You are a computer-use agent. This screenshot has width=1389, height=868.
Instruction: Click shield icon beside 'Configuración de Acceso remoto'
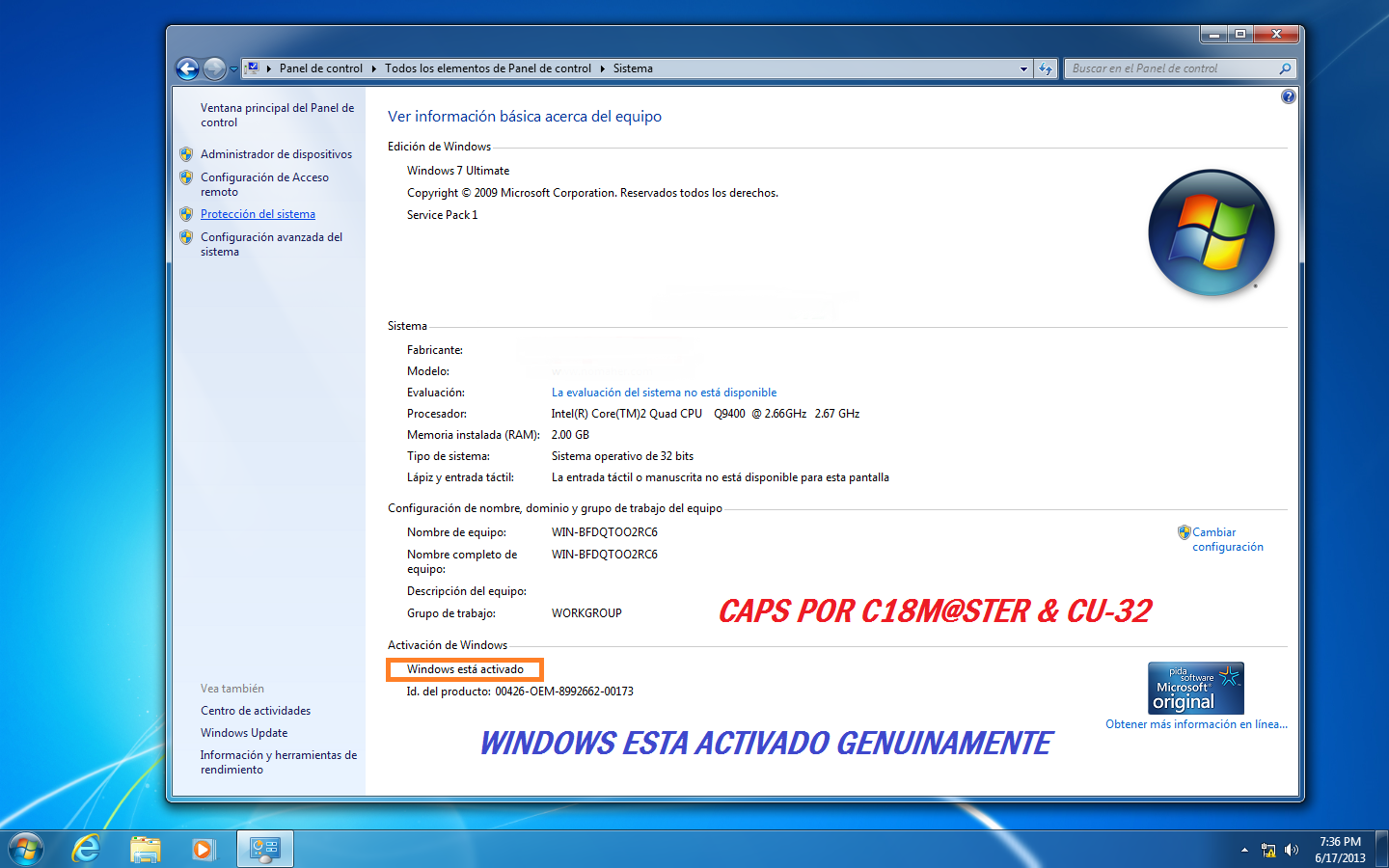(x=186, y=177)
